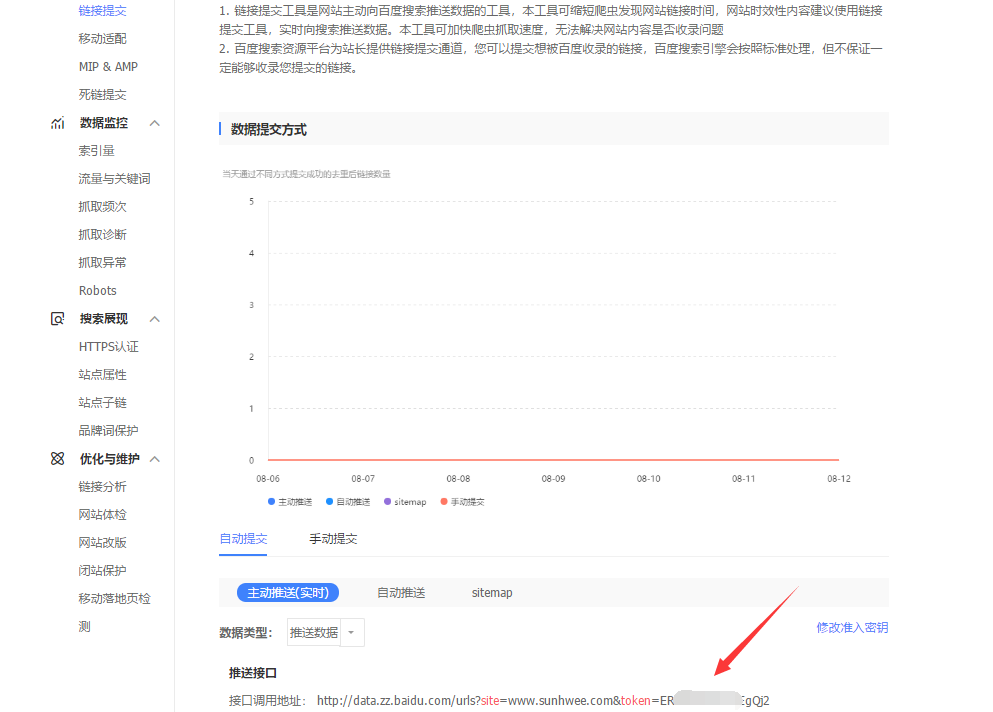Open 移动适配 in the sidebar

click(x=103, y=39)
